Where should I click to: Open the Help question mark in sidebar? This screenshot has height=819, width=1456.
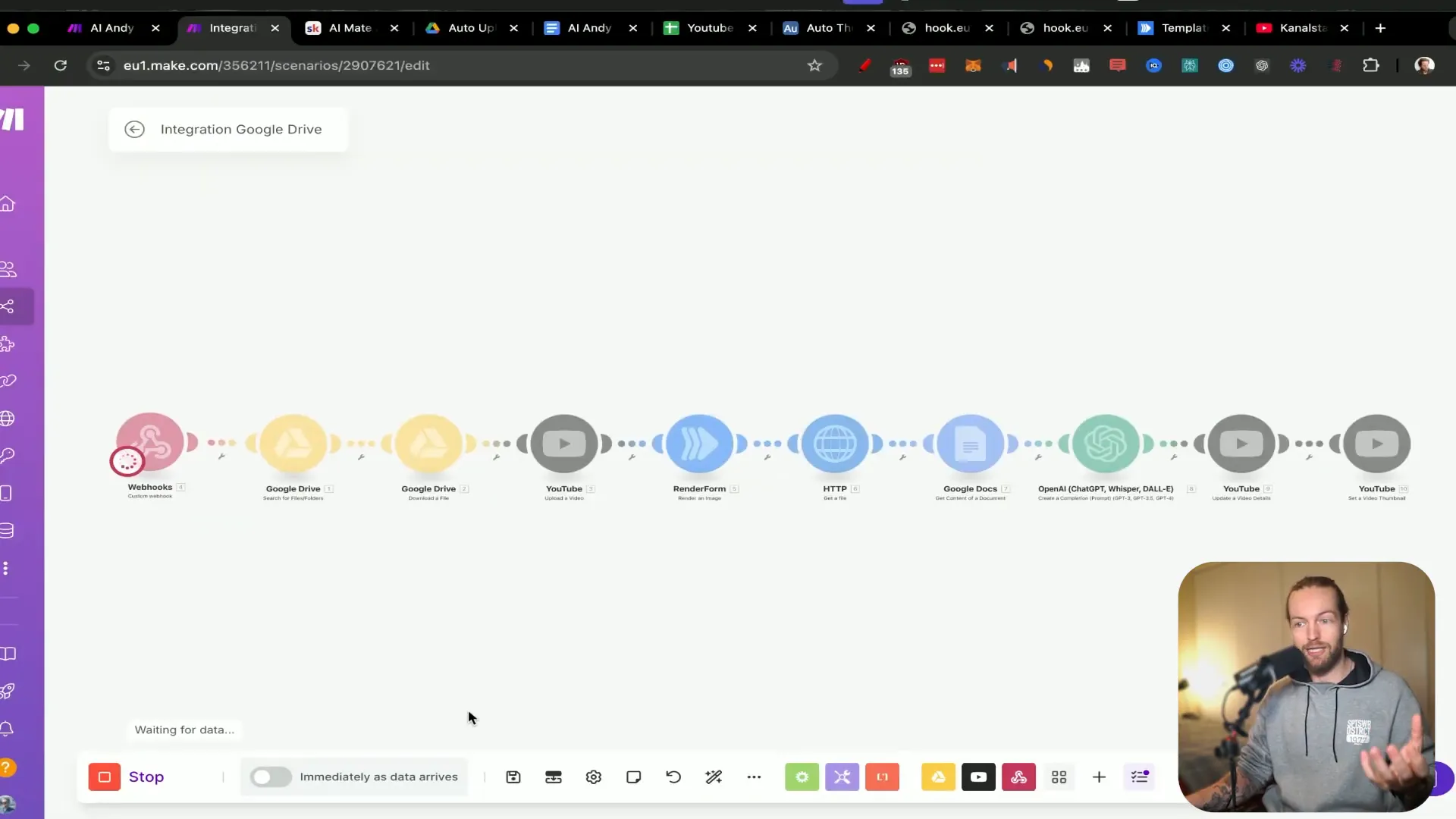(x=7, y=767)
